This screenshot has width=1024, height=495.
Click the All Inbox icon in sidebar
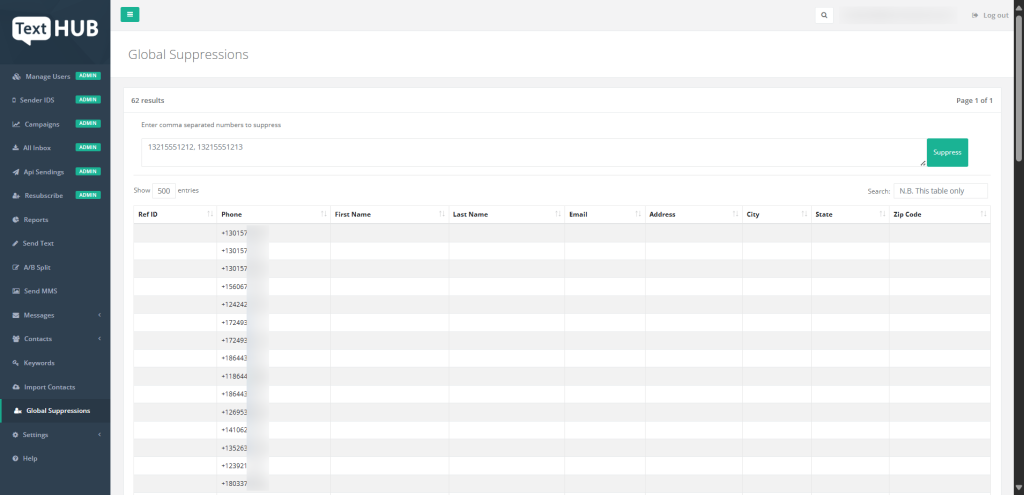15,148
